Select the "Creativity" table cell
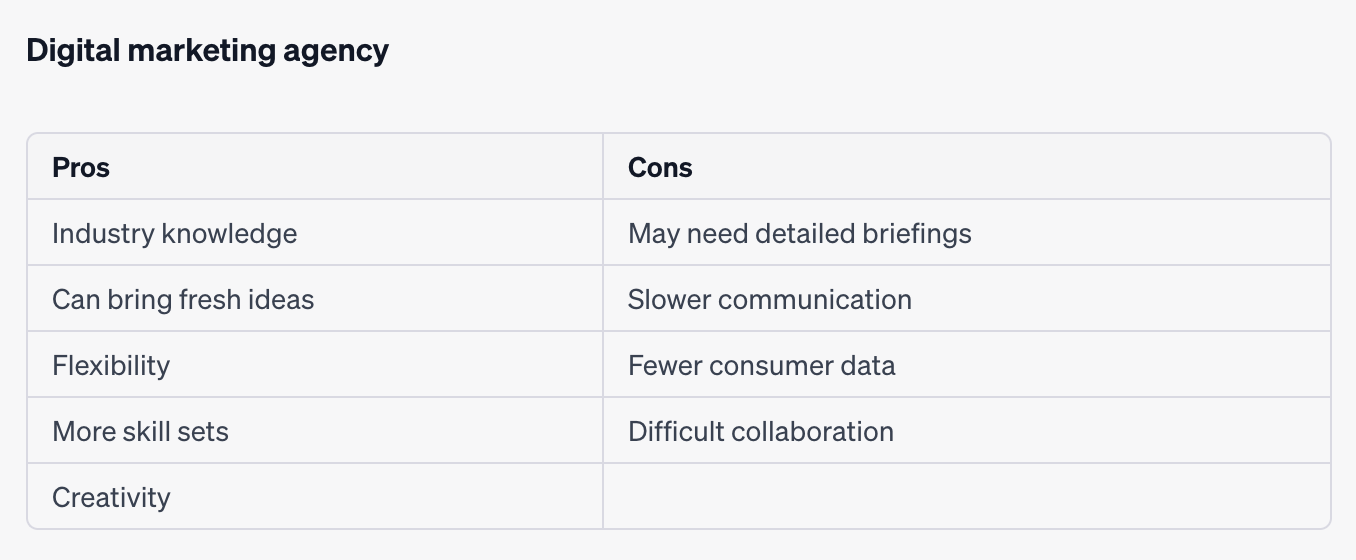Viewport: 1356px width, 560px height. [111, 498]
